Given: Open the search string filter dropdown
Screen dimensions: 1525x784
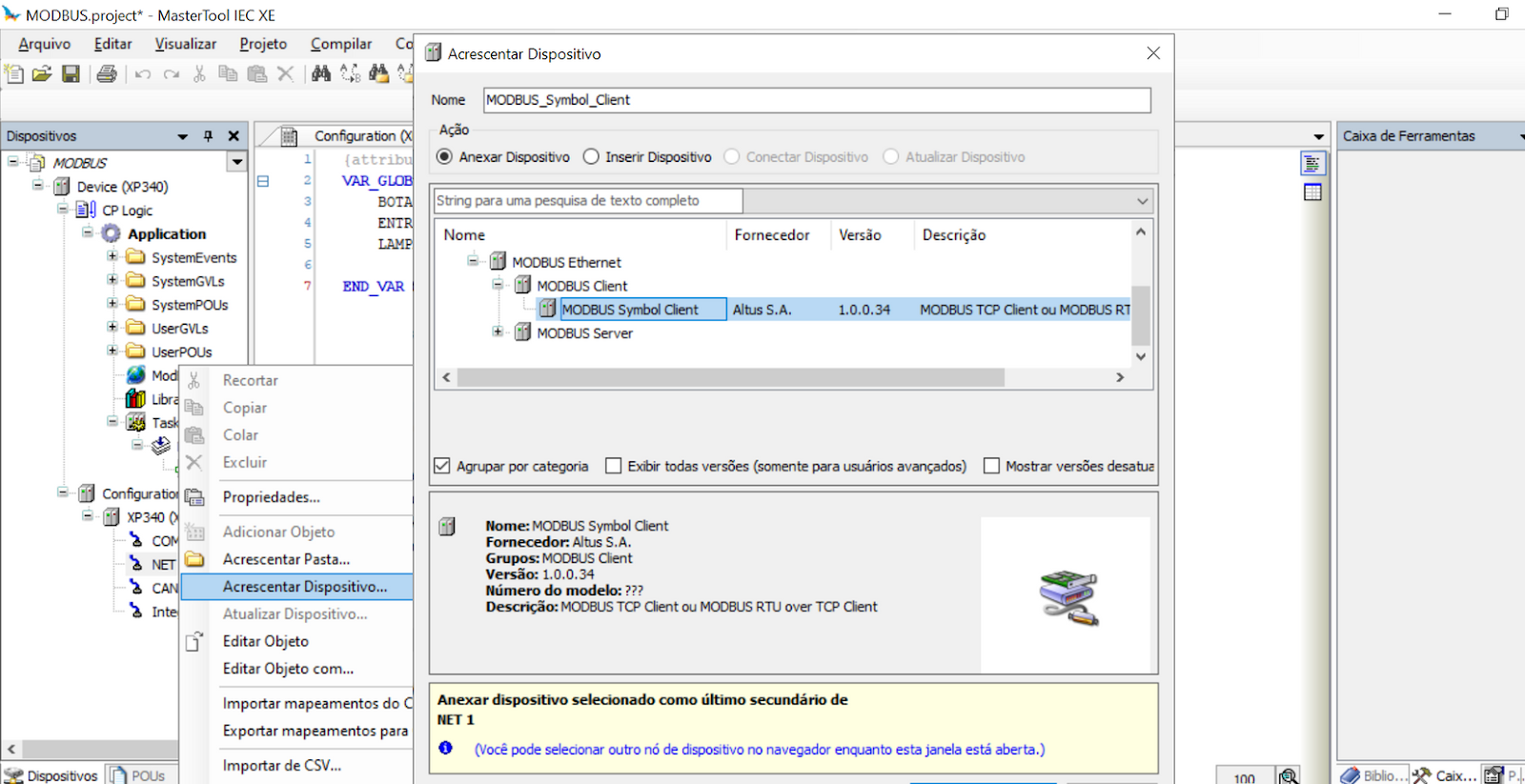Looking at the screenshot, I should click(1142, 201).
